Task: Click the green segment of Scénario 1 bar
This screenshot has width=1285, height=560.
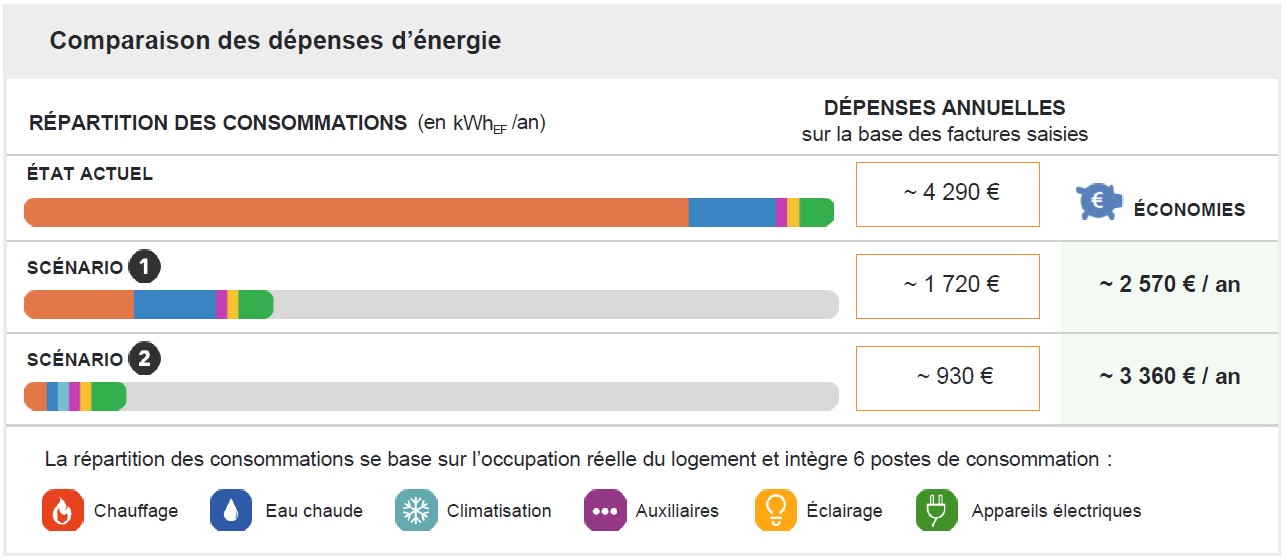Action: point(255,305)
